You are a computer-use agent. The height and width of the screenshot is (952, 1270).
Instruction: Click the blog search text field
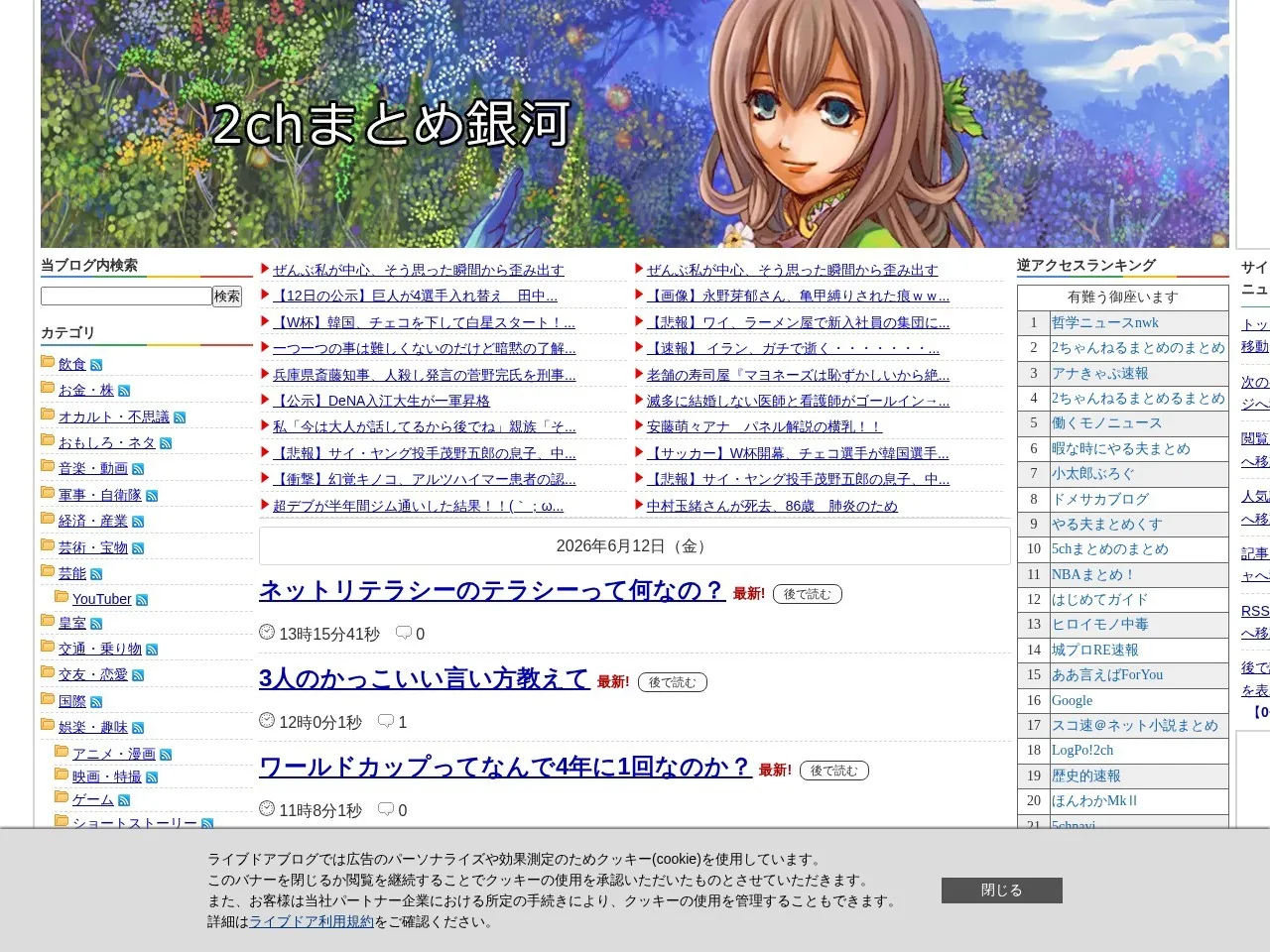click(126, 297)
